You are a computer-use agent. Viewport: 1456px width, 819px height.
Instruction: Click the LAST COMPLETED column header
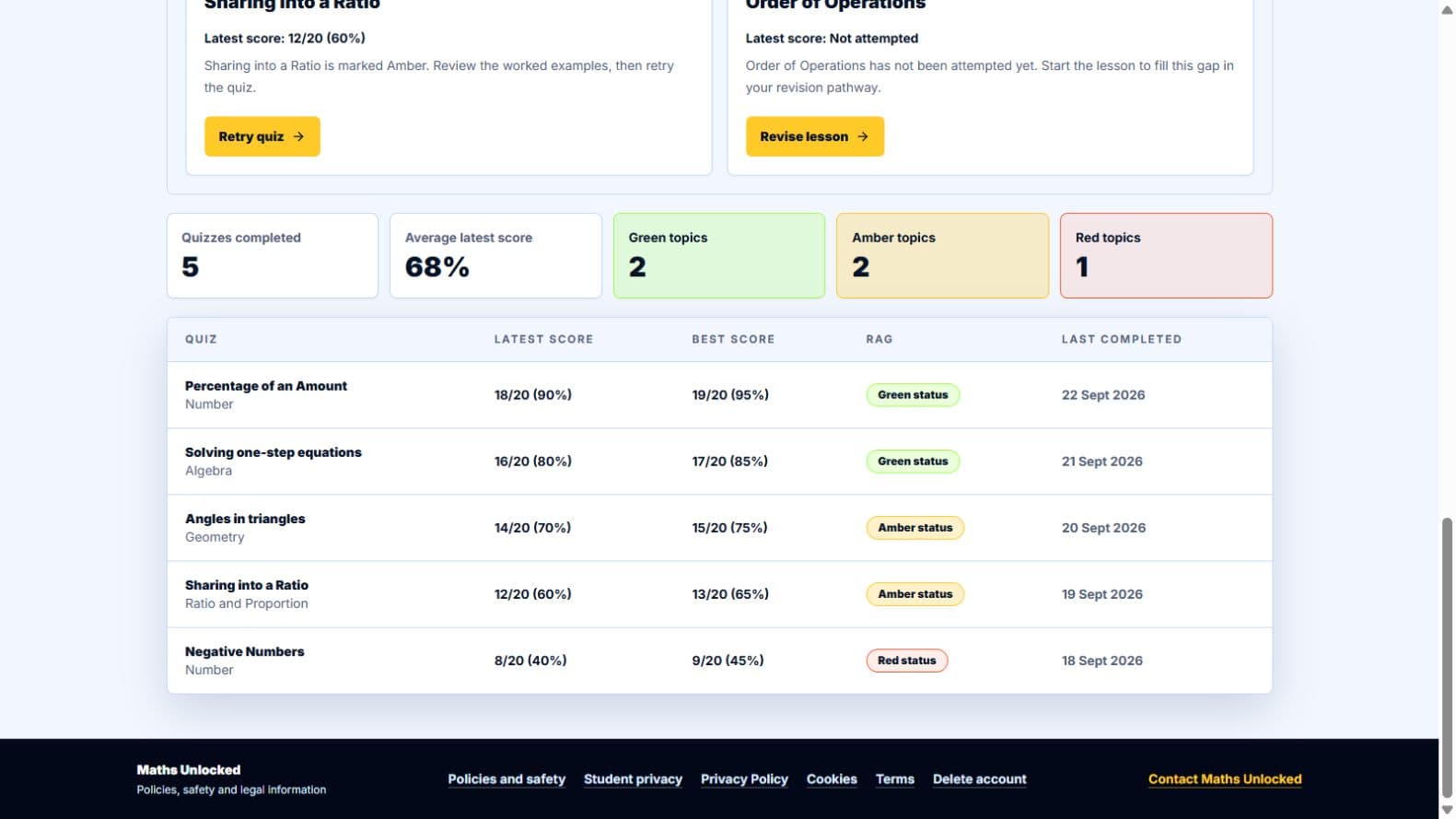click(x=1122, y=339)
